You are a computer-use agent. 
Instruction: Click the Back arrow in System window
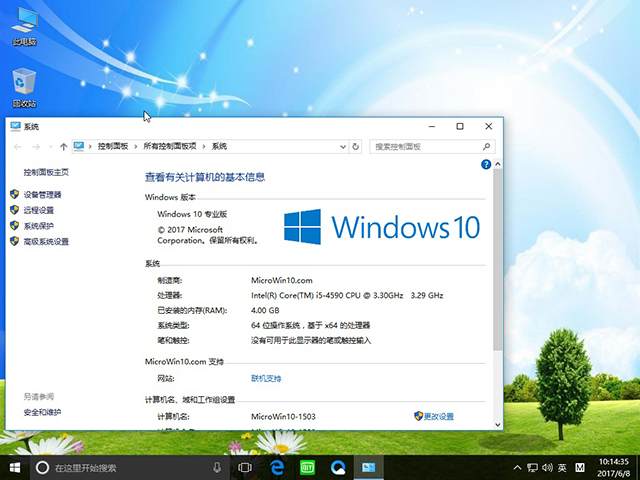coord(18,147)
